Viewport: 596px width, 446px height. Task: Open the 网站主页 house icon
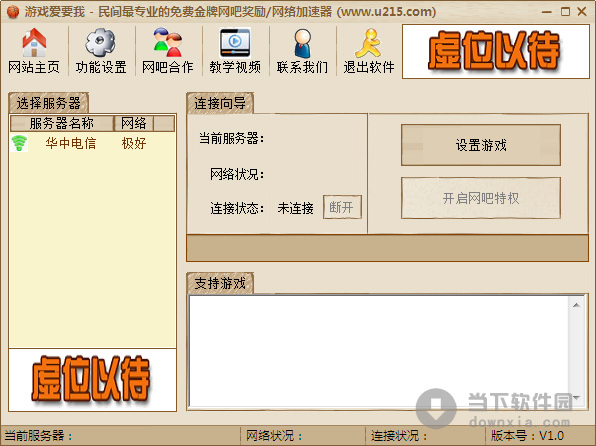34,42
